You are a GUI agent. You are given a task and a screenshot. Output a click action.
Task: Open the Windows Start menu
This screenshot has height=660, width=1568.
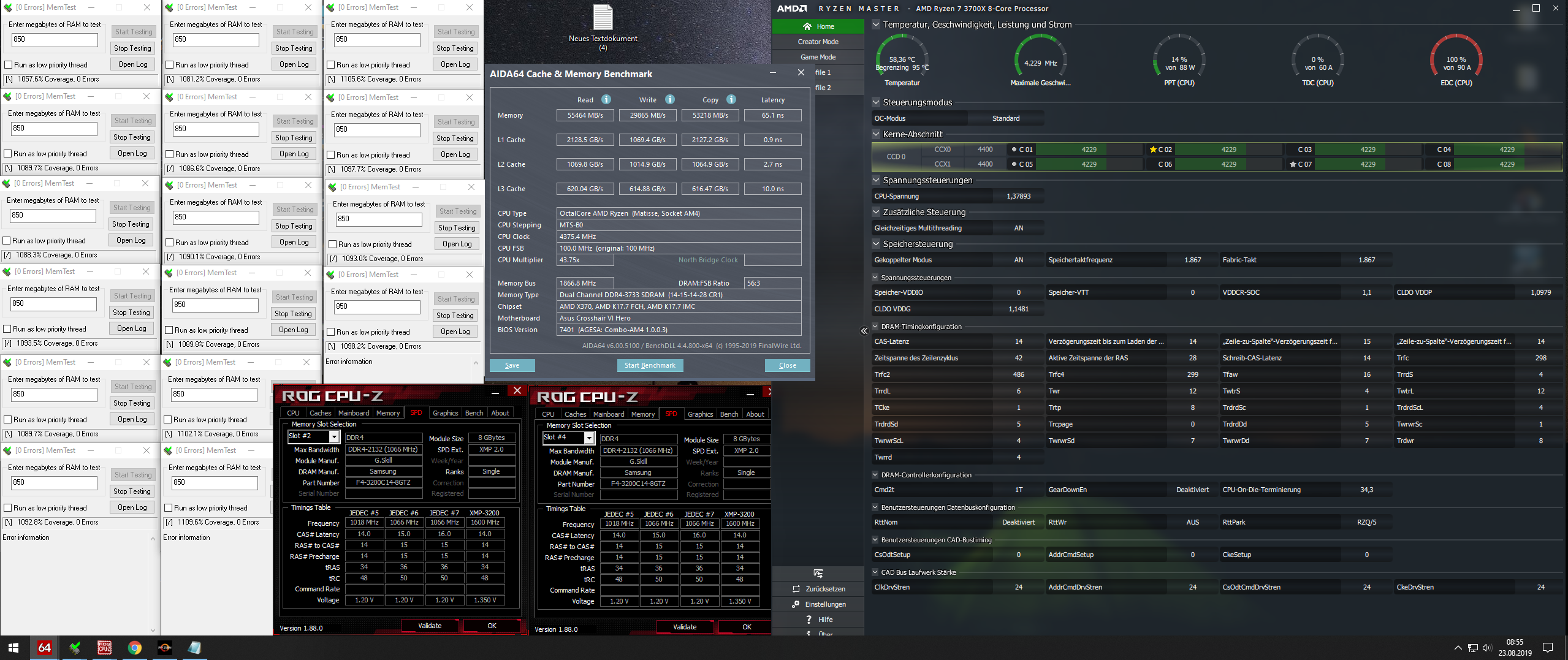coord(13,648)
